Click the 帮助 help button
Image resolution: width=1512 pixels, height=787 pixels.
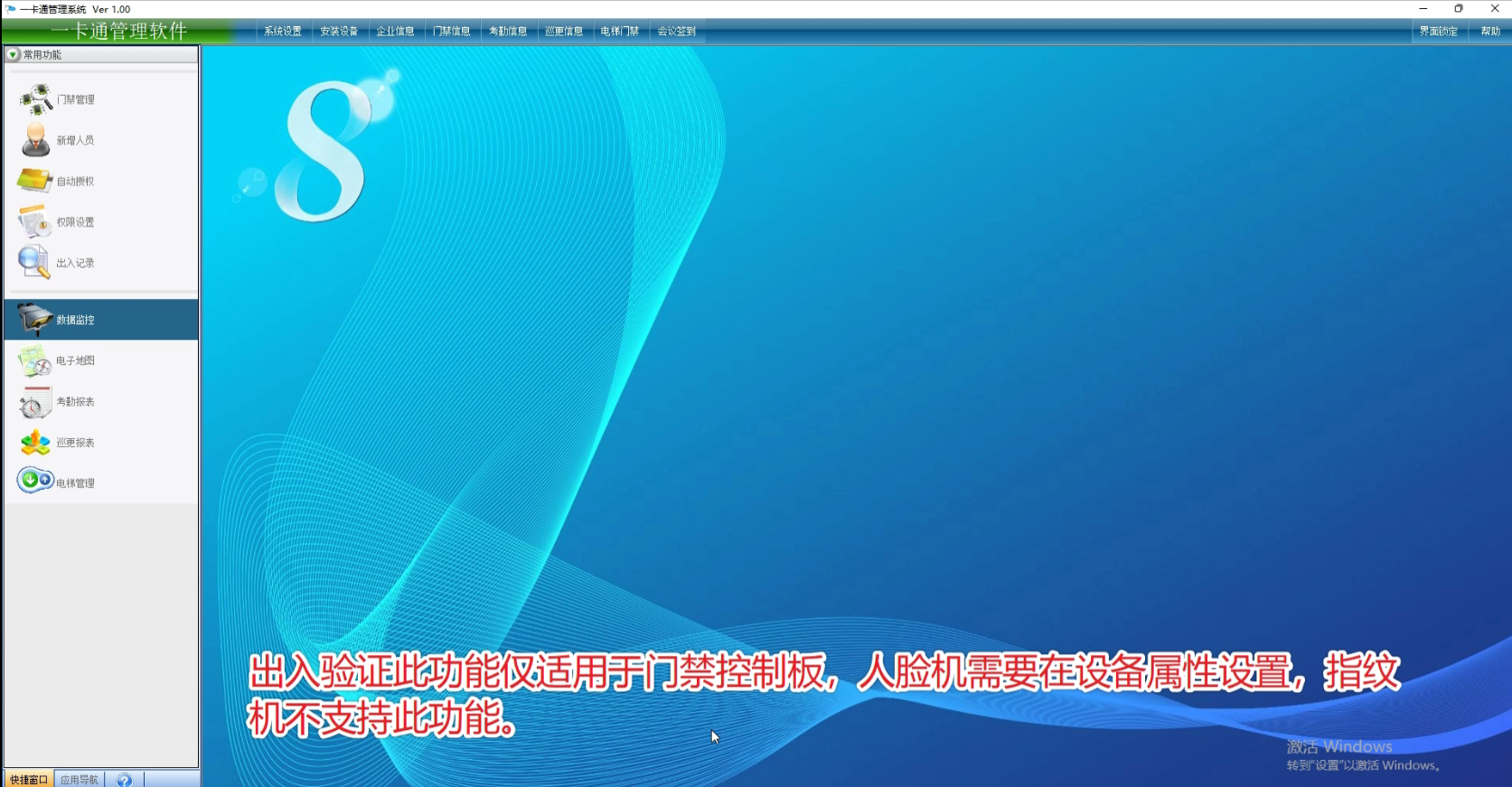pos(1489,32)
